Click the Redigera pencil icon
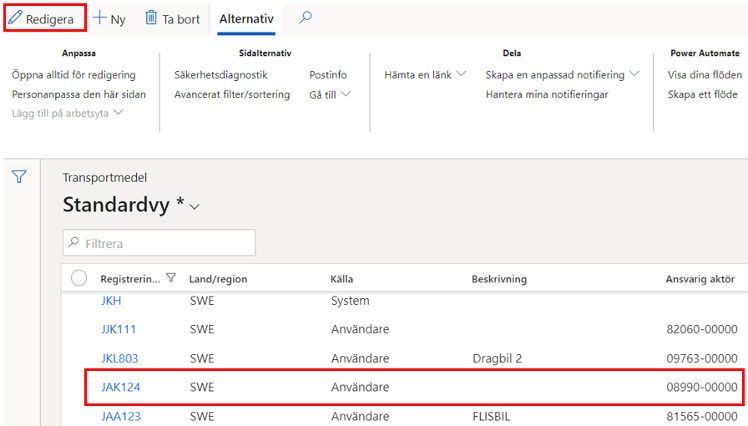 tap(15, 18)
